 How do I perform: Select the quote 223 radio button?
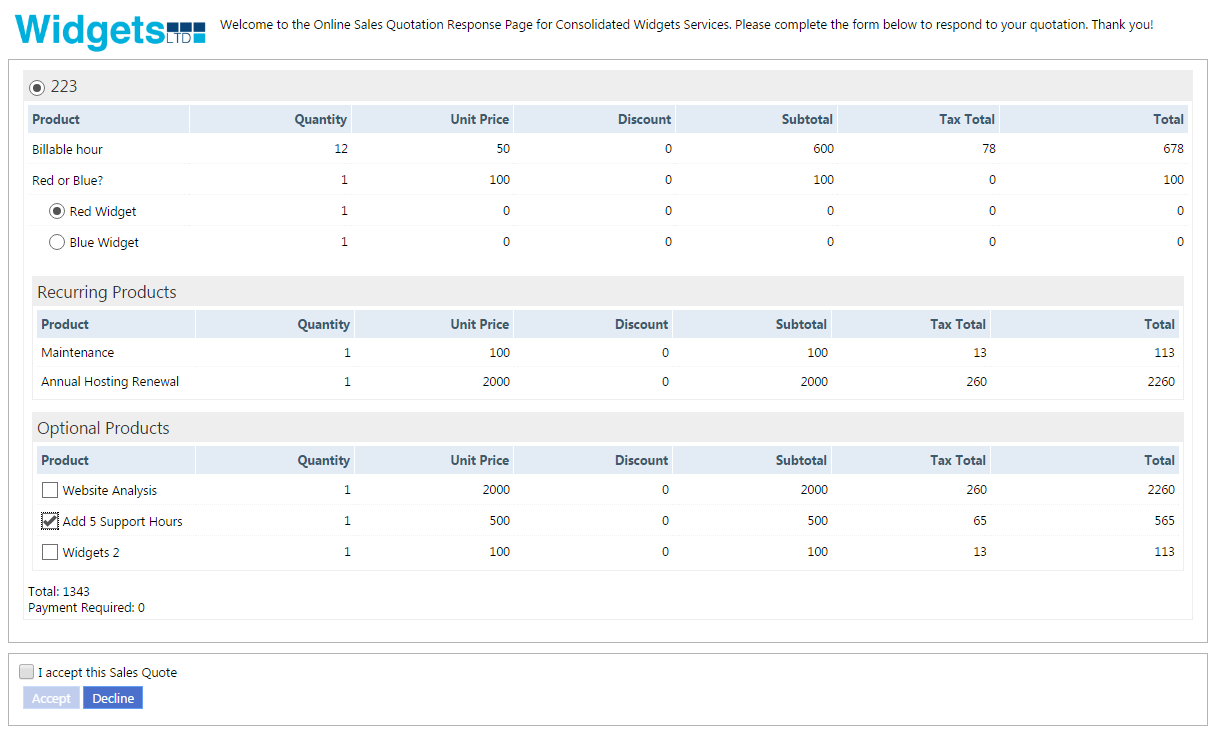(x=37, y=88)
